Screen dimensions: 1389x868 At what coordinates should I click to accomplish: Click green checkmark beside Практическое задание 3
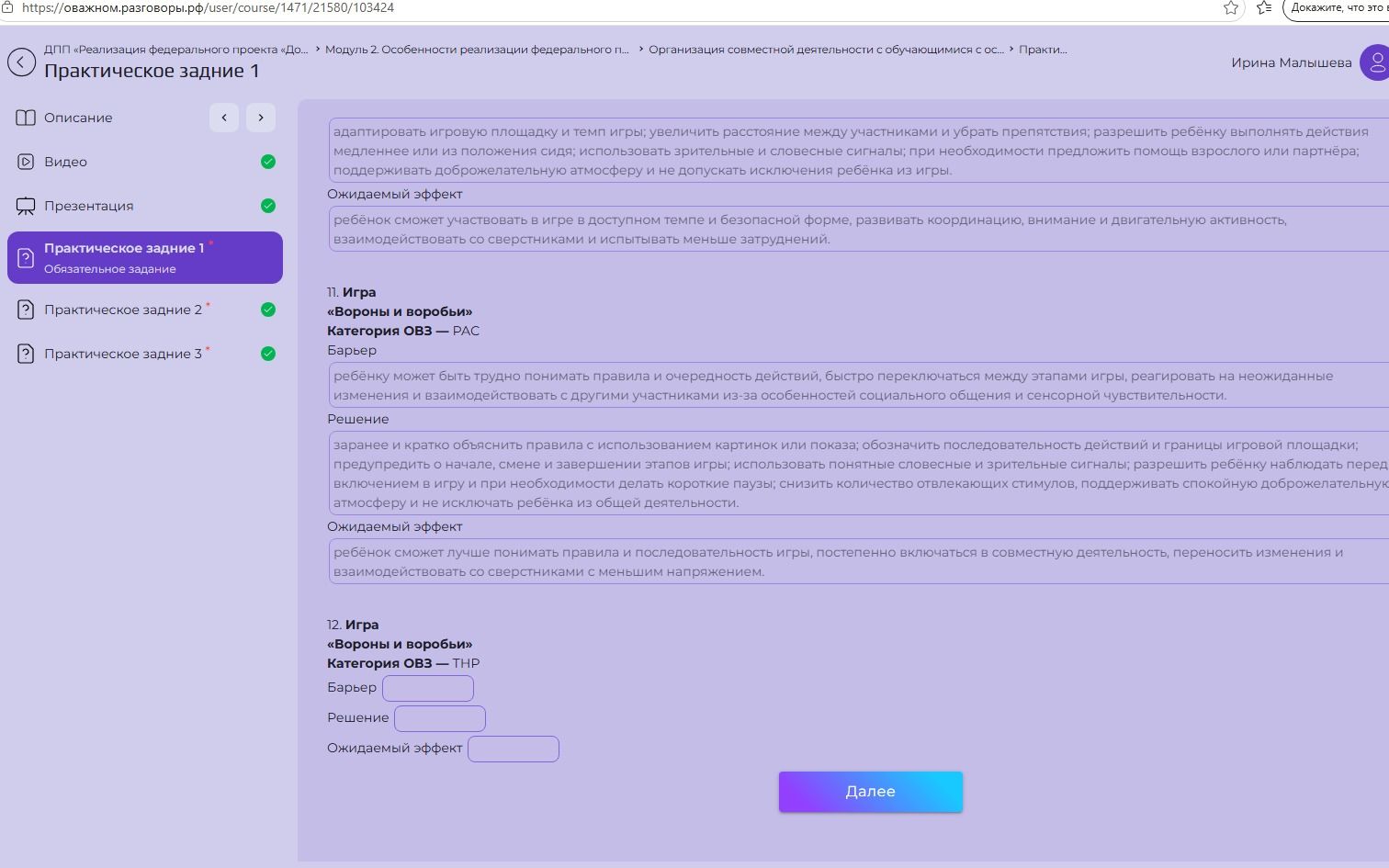(268, 354)
